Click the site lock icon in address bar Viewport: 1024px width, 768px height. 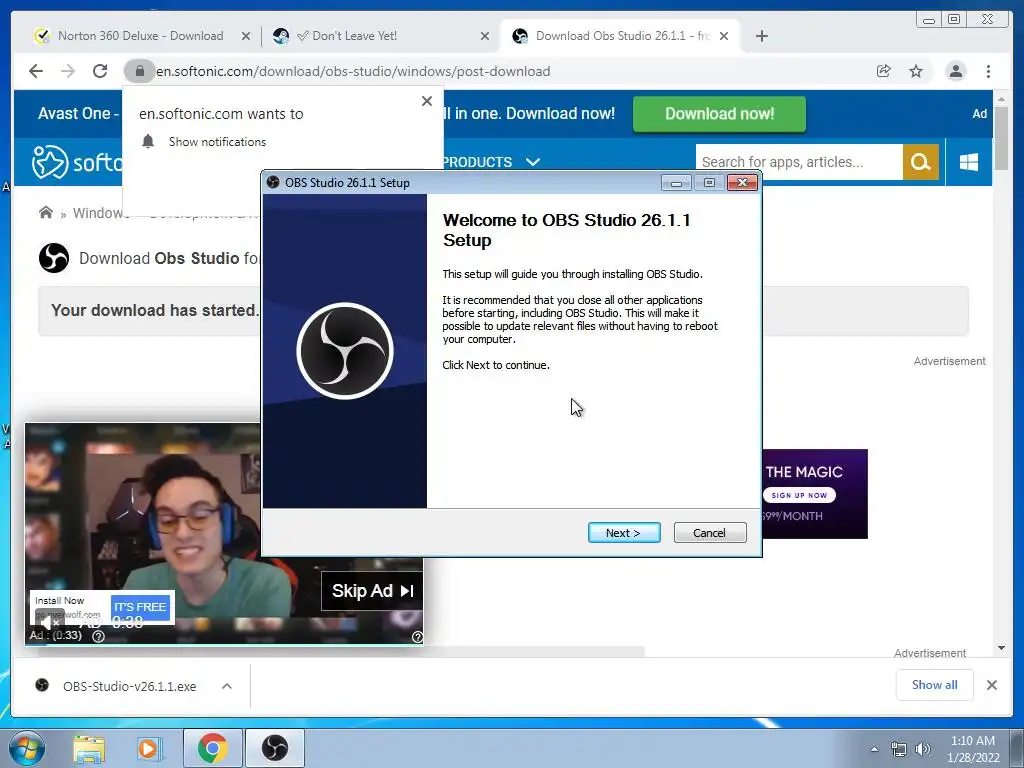(x=139, y=71)
